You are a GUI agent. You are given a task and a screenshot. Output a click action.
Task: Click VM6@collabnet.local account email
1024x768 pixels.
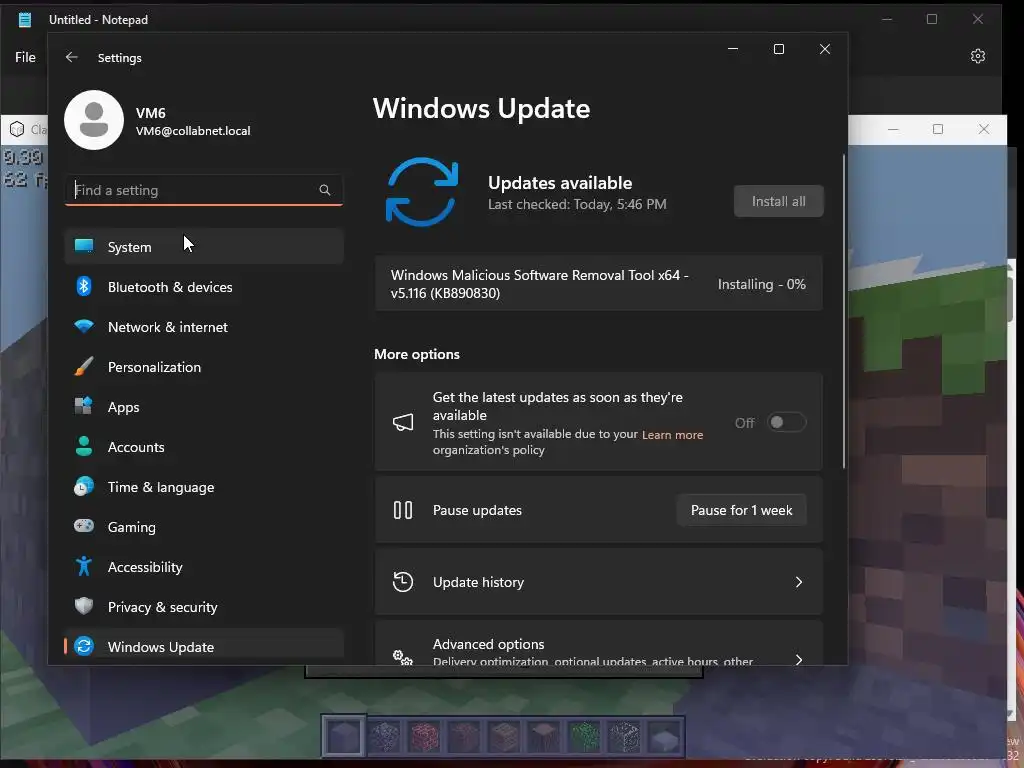click(193, 131)
